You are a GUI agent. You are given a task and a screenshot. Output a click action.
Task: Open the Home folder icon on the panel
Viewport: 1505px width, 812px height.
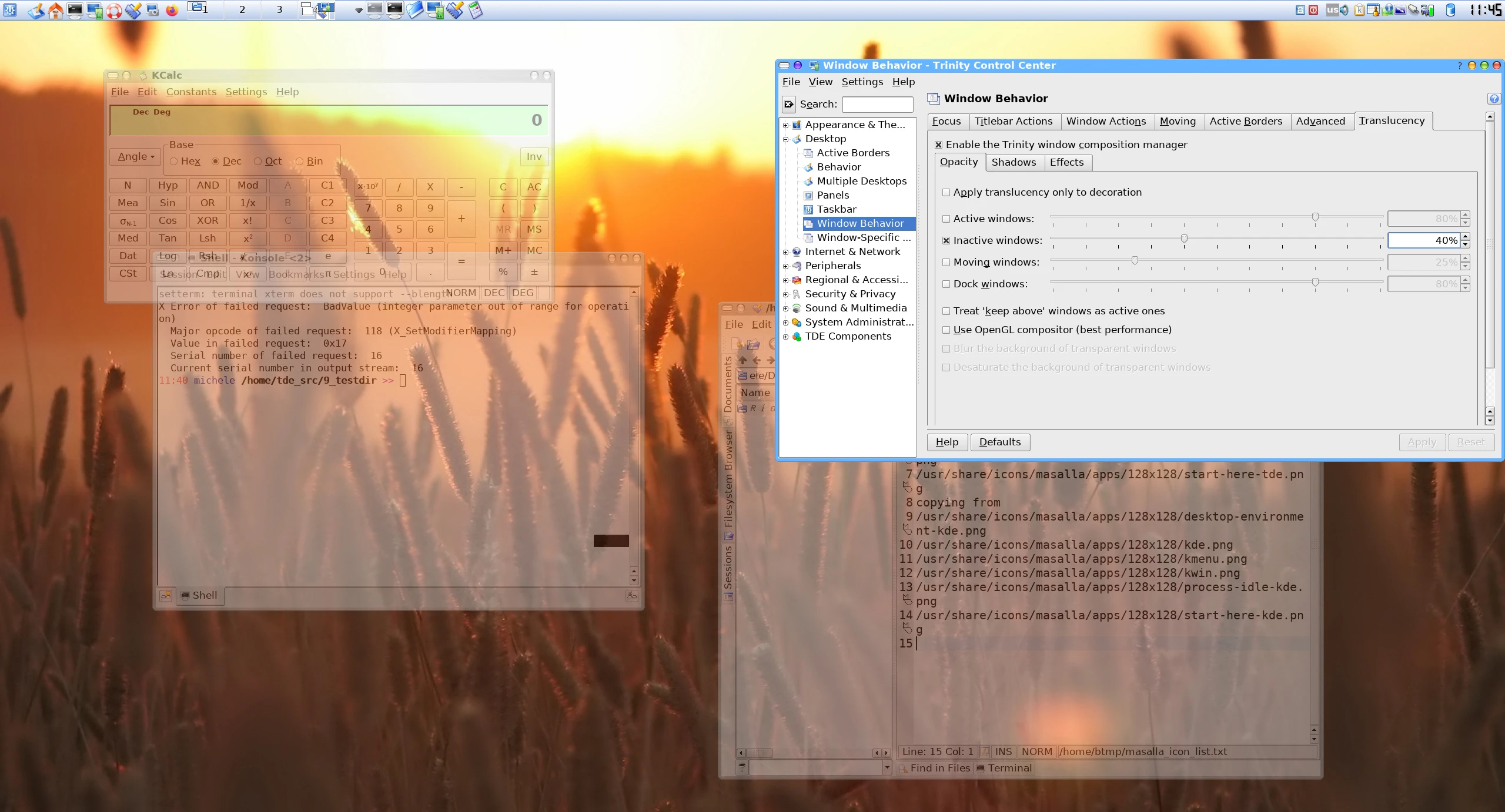(x=56, y=10)
